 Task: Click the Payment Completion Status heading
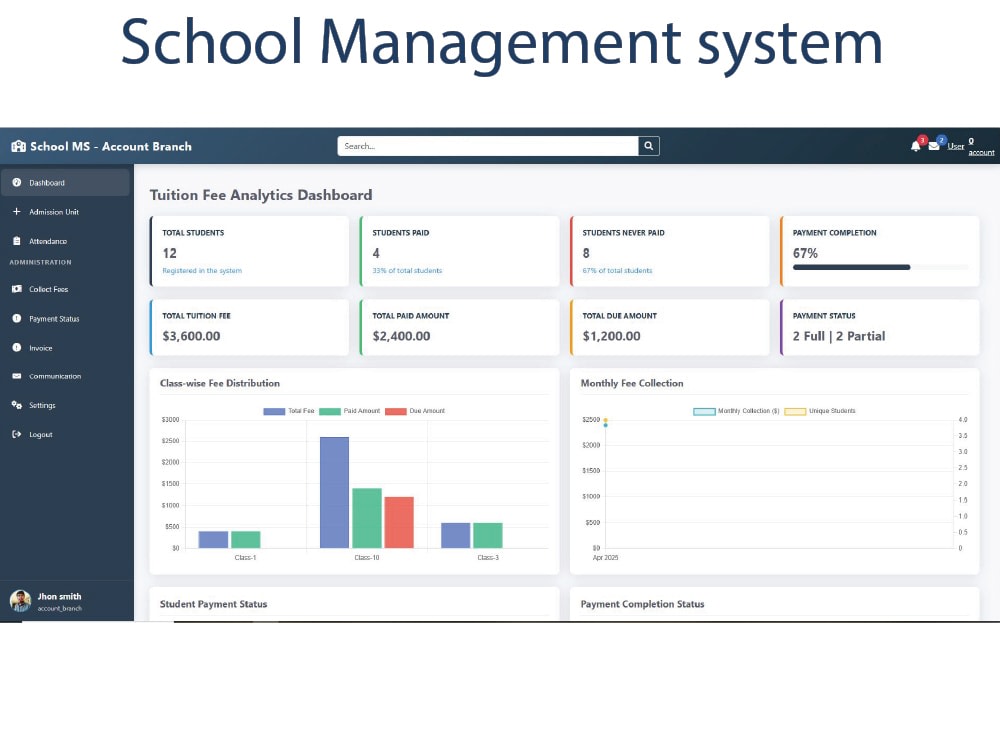pos(642,604)
